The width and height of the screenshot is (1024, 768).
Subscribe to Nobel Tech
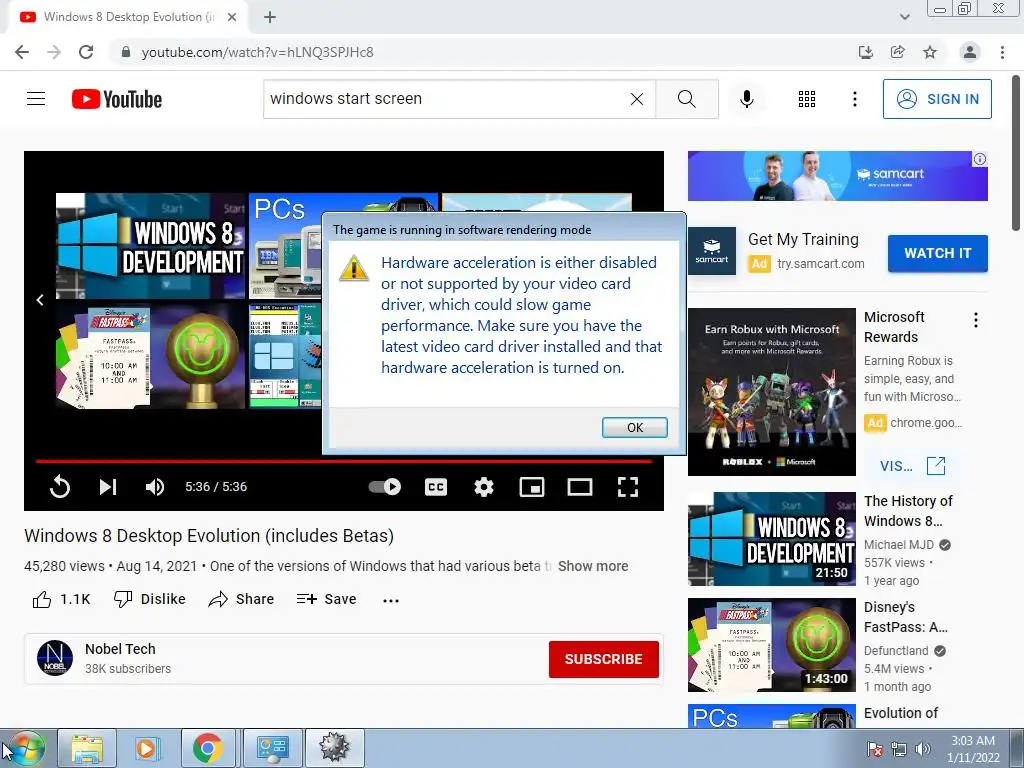click(x=603, y=659)
